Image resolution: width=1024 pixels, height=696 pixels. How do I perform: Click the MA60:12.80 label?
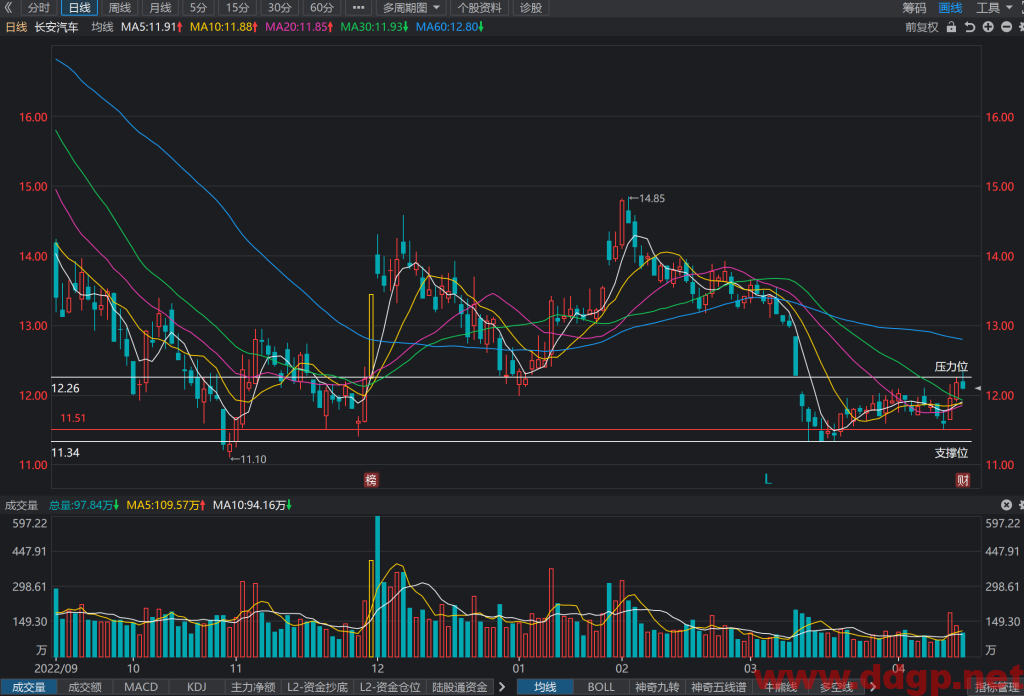(449, 27)
